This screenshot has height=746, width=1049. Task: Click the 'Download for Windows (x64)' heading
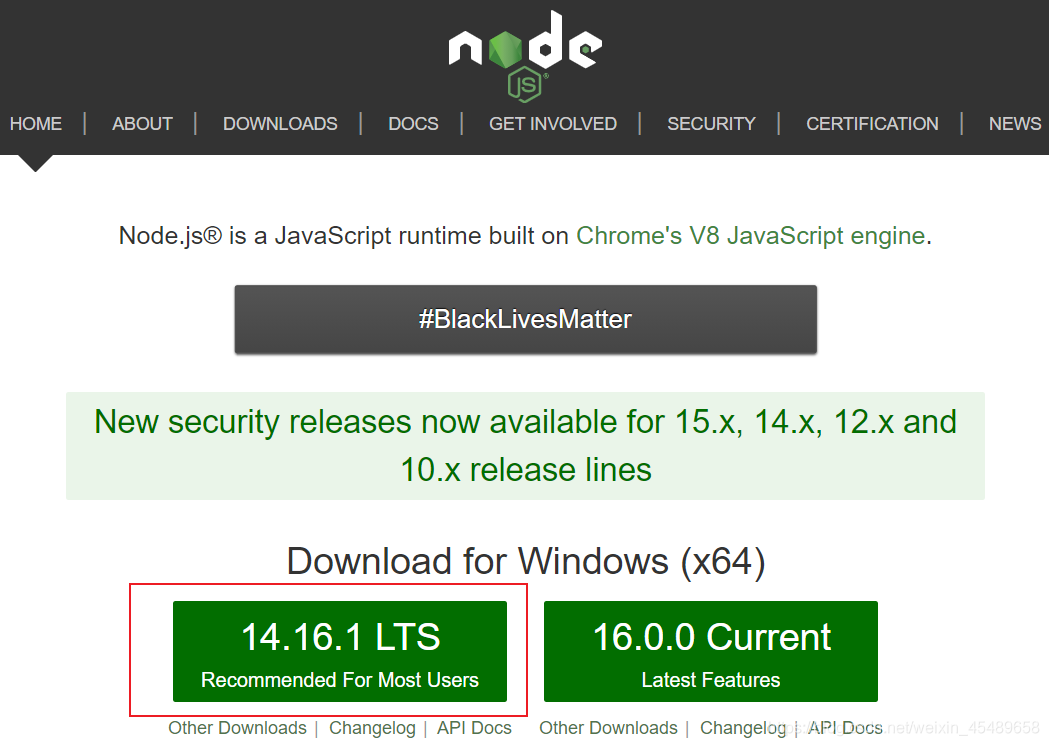click(526, 561)
